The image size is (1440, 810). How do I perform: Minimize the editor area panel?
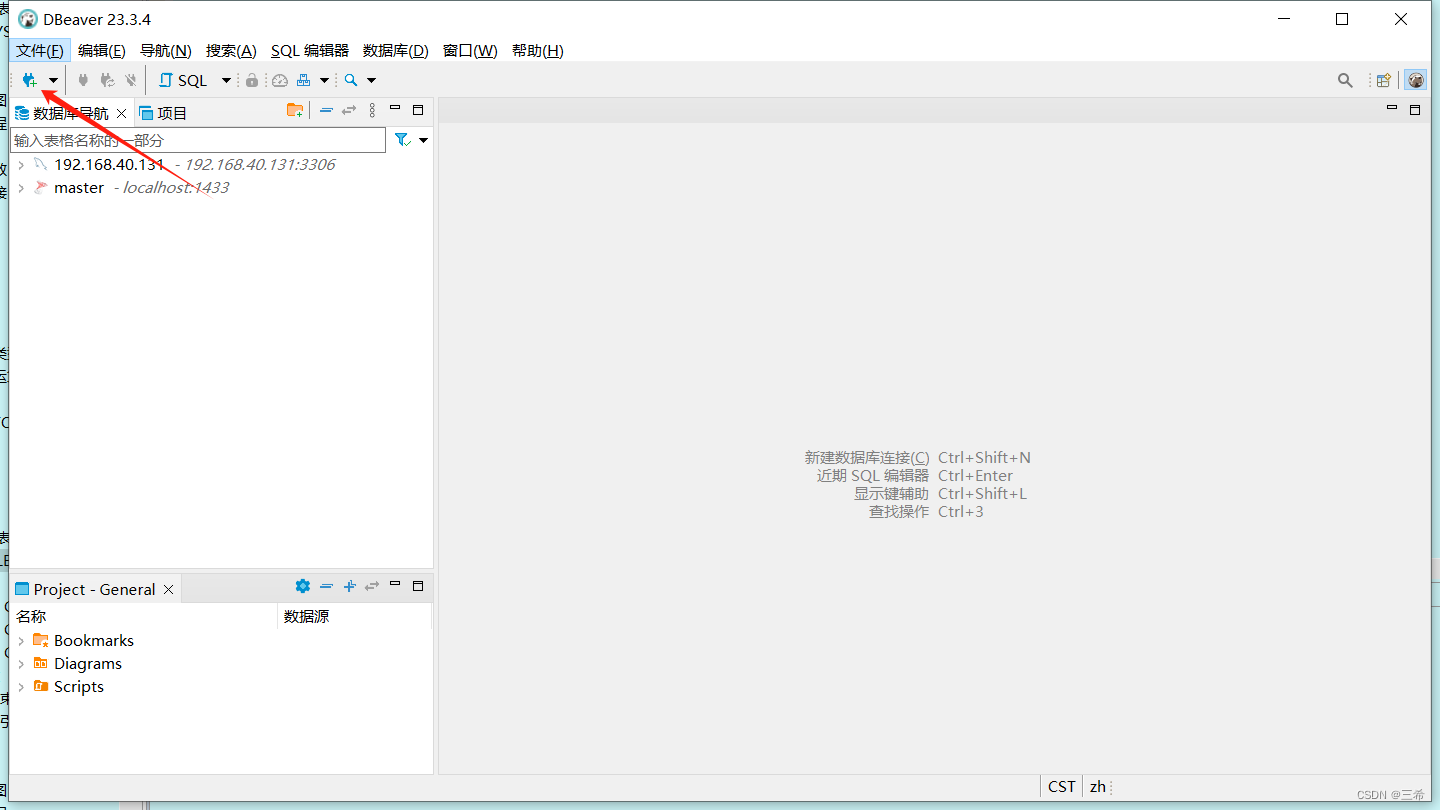pos(1392,108)
